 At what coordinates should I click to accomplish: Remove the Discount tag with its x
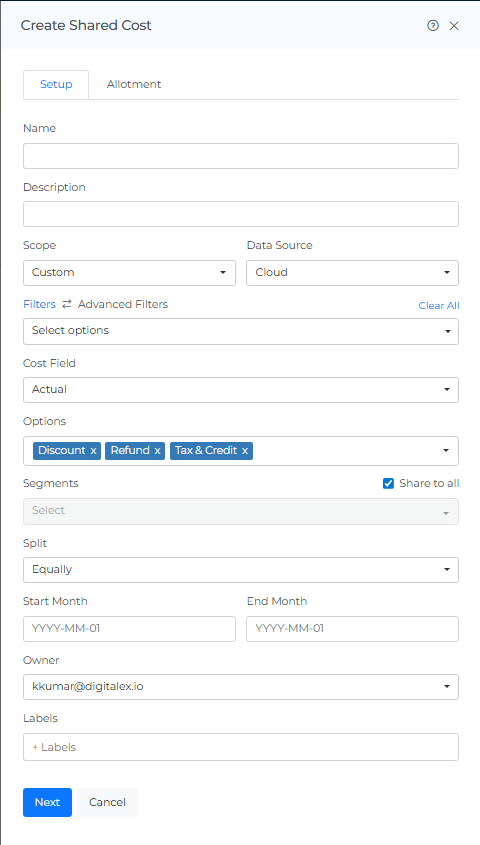click(93, 451)
